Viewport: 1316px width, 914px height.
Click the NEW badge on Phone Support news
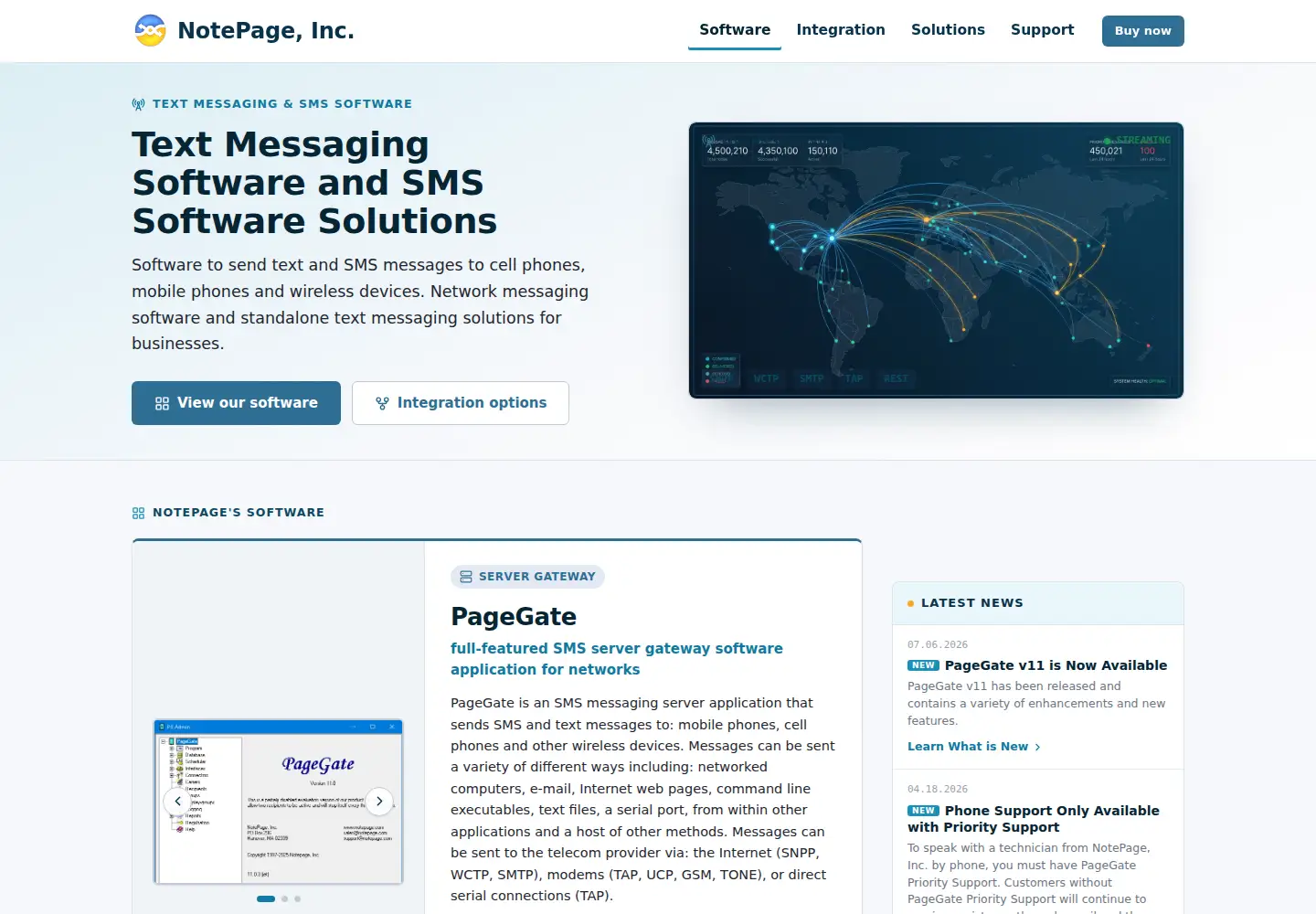[x=923, y=811]
